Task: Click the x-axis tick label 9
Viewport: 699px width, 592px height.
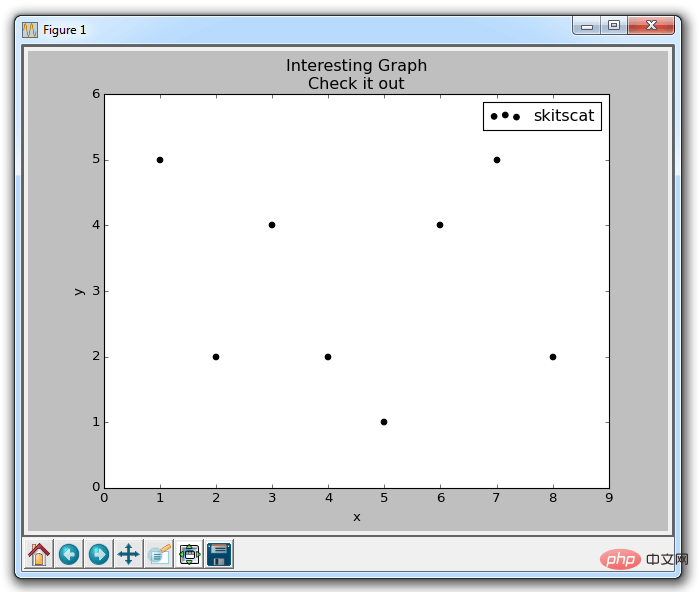Action: tap(609, 498)
